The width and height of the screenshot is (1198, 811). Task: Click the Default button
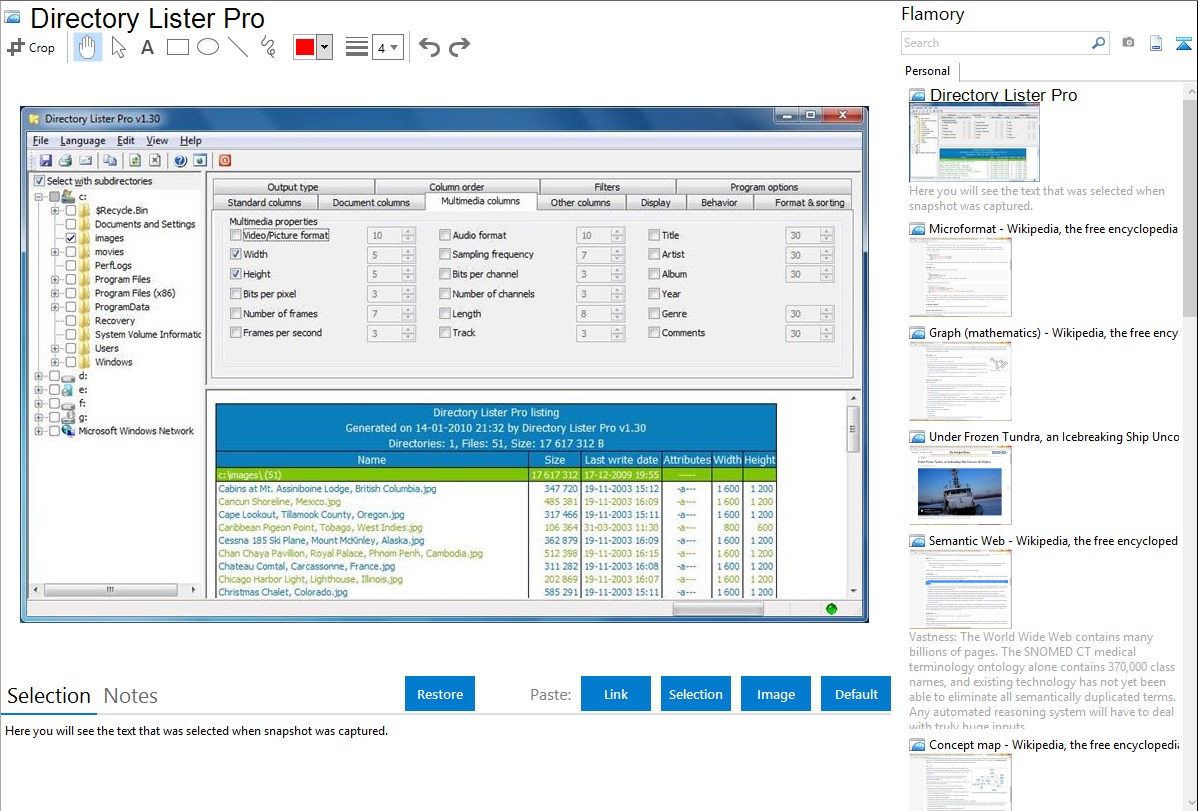pos(856,694)
